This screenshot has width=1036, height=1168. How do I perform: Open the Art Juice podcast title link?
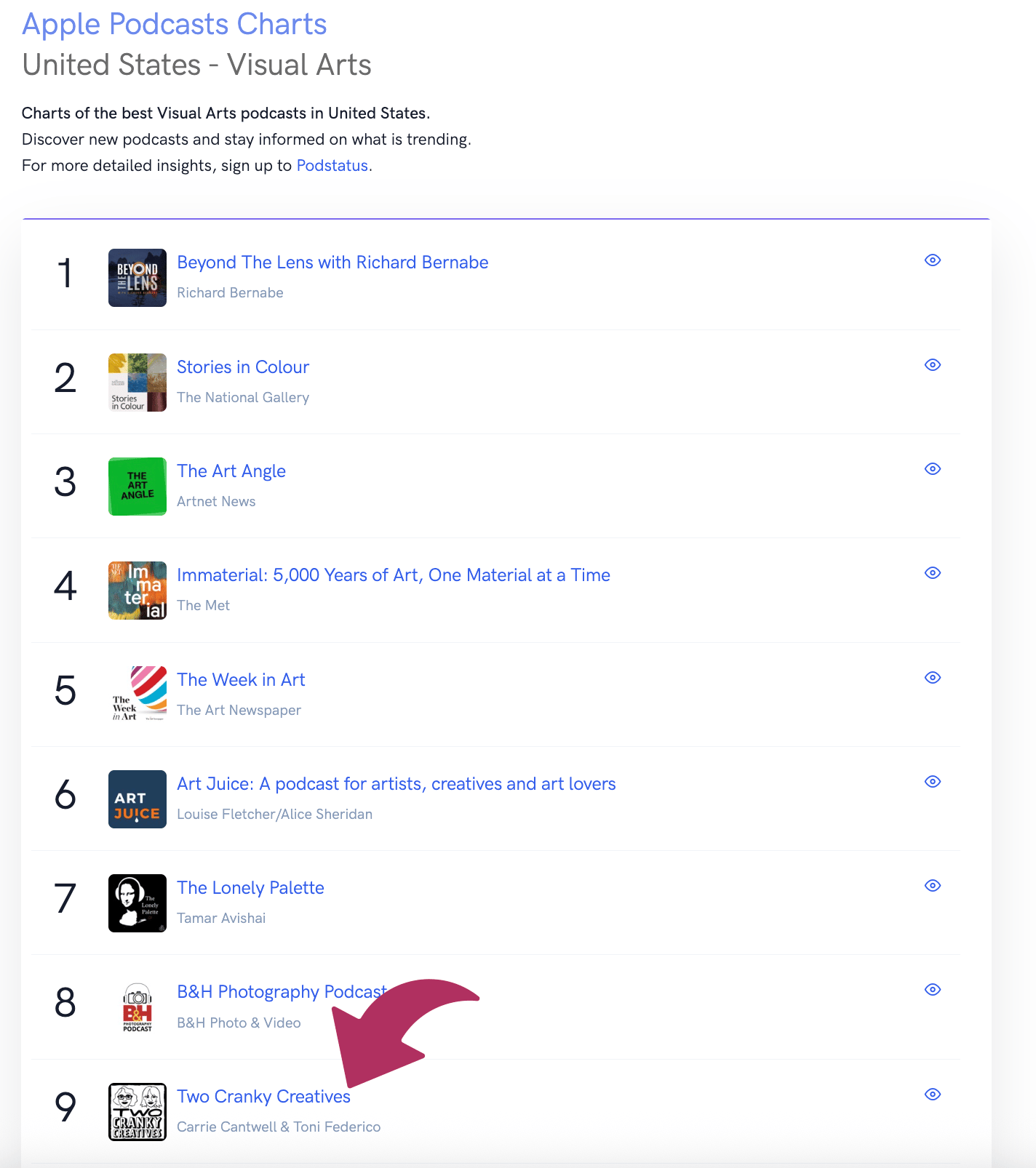[397, 784]
